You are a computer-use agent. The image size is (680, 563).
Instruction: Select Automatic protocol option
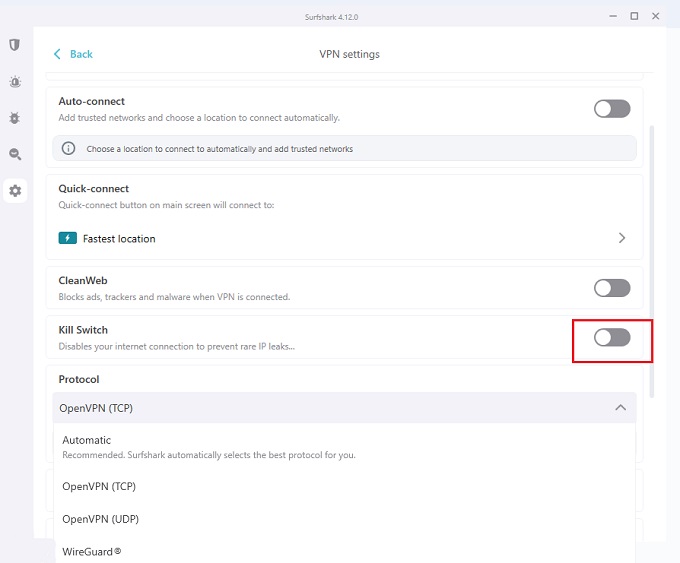coord(344,447)
